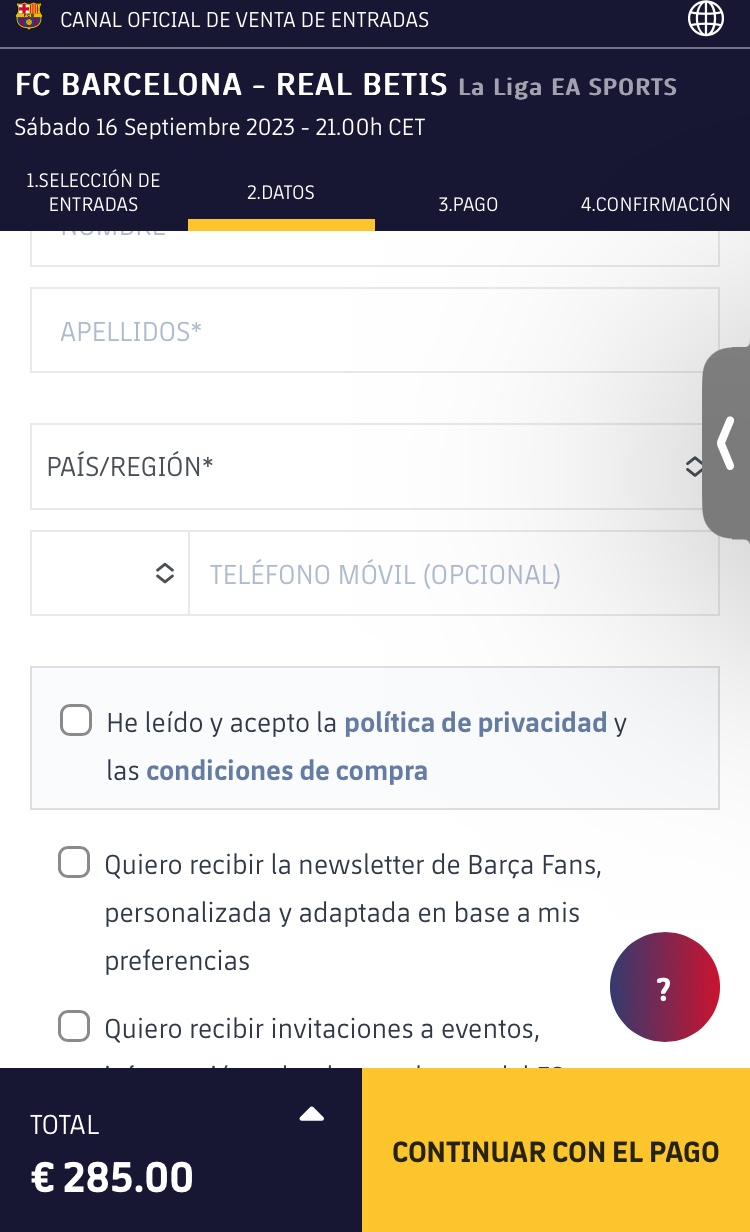Tick the Barça Fans newsletter checkbox
Viewport: 750px width, 1232px height.
[x=74, y=862]
